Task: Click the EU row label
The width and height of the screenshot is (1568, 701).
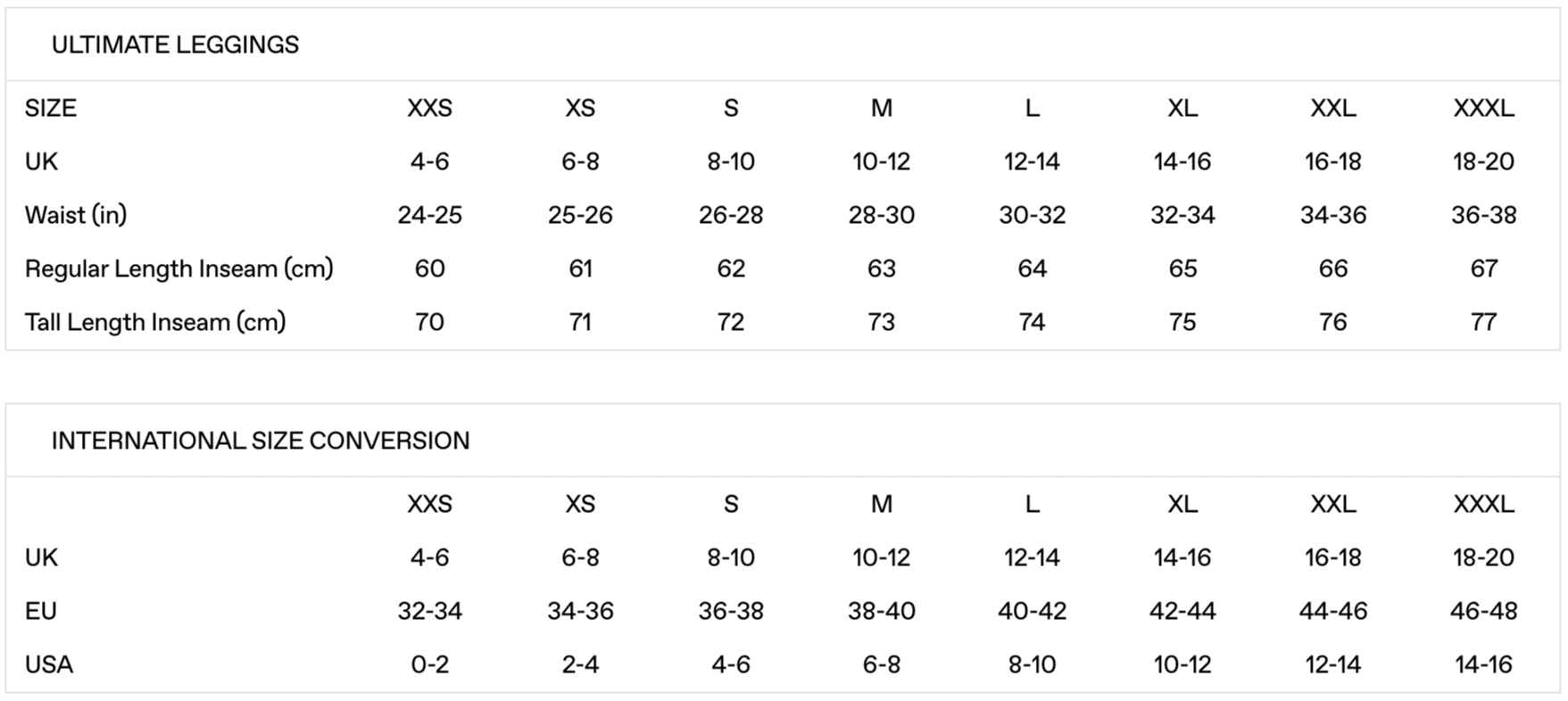Action: point(41,611)
